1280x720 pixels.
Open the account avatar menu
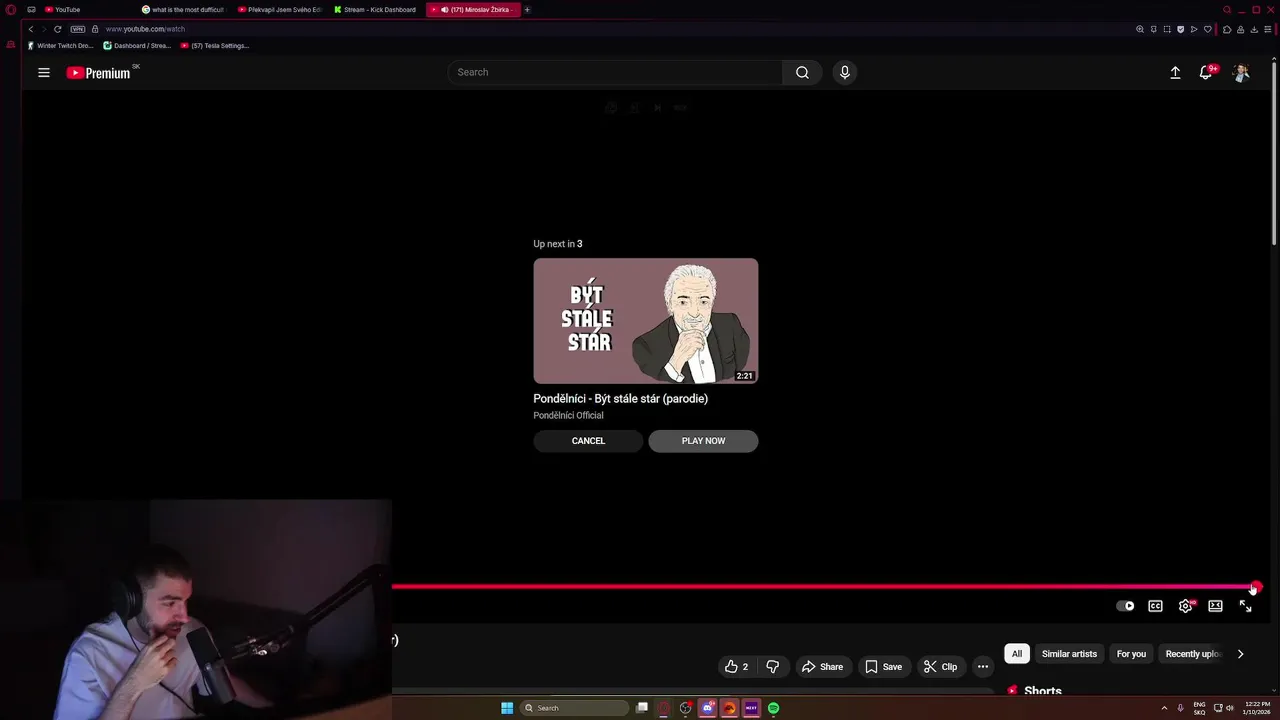point(1241,72)
